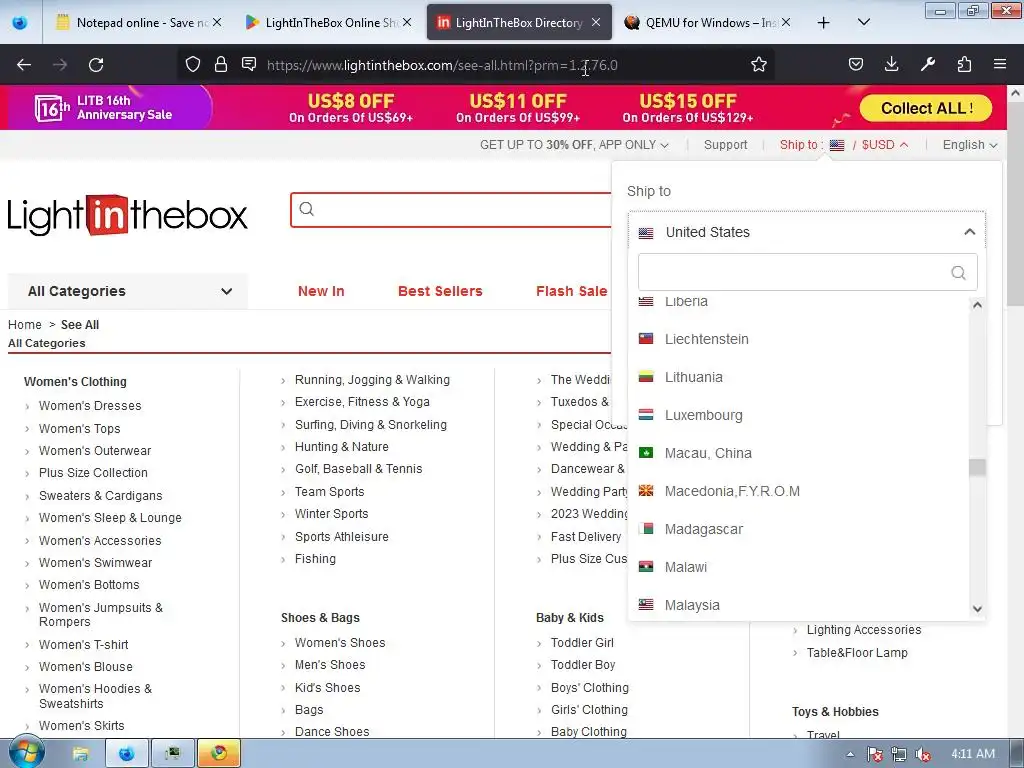This screenshot has height=768, width=1024.
Task: Open the Toddler Girl link
Action: pyautogui.click(x=582, y=643)
